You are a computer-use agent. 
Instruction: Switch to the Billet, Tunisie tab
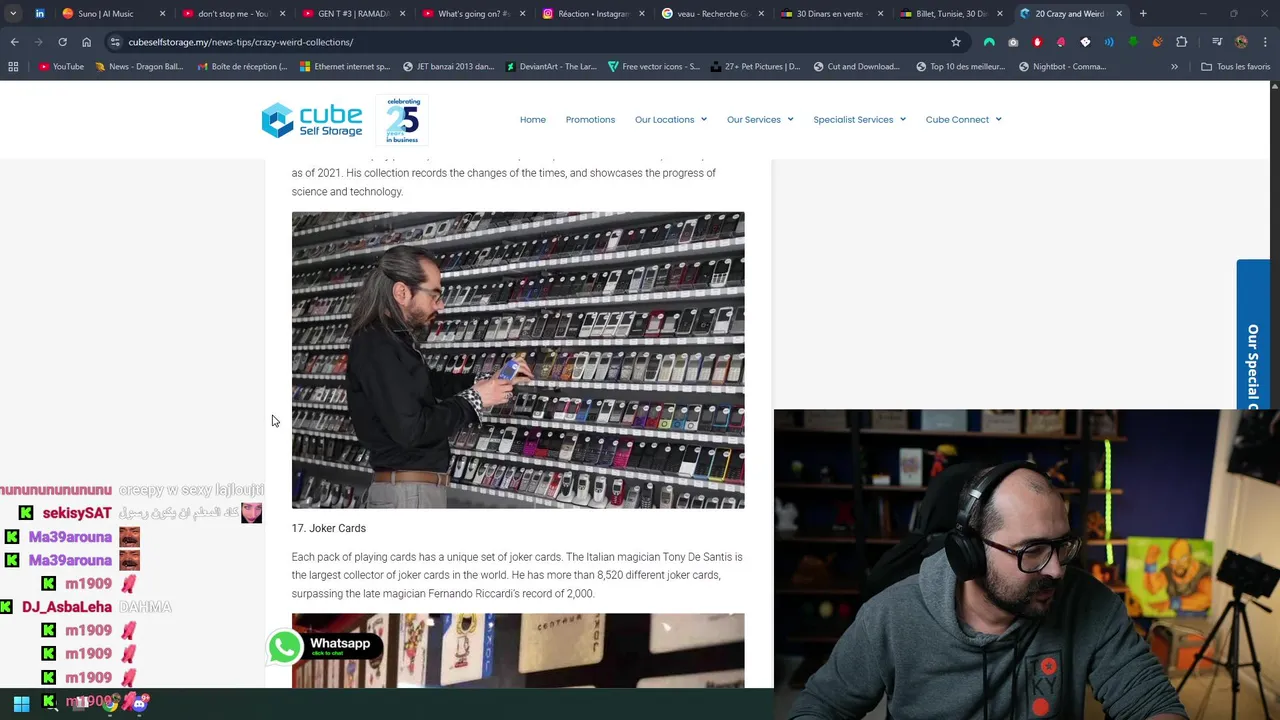[x=950, y=14]
